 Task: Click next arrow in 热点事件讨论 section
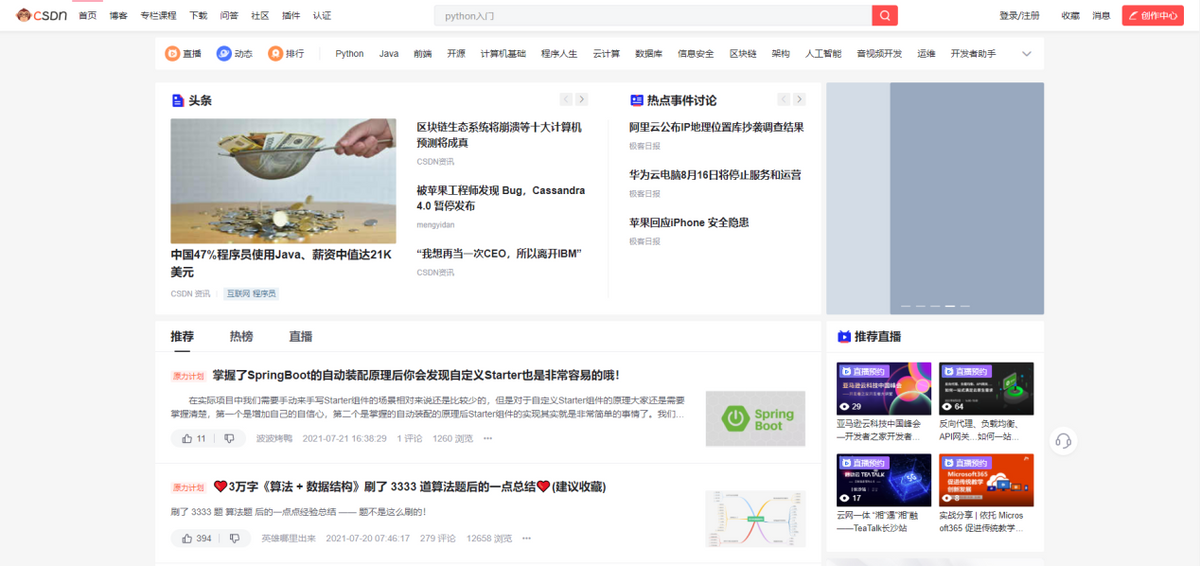pyautogui.click(x=800, y=100)
